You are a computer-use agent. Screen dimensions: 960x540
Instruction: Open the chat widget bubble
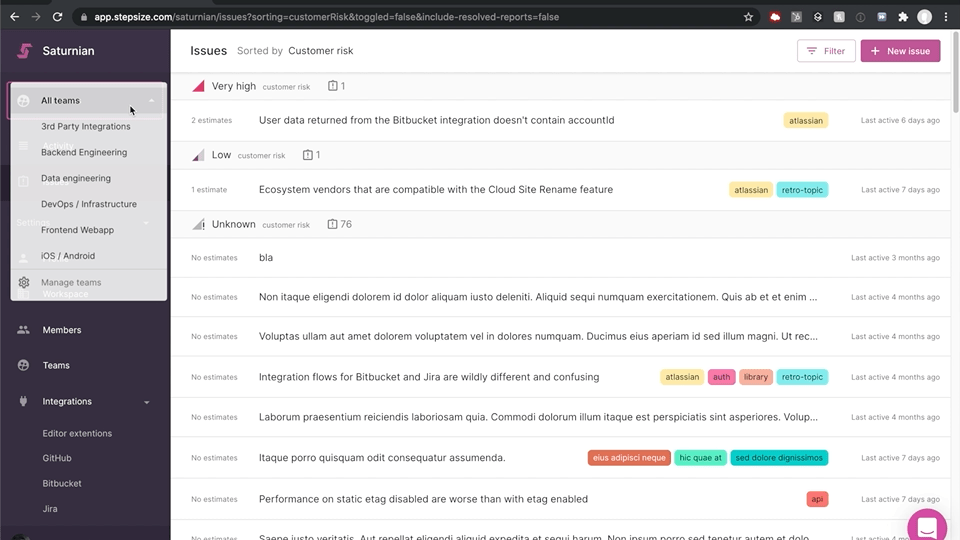(927, 527)
